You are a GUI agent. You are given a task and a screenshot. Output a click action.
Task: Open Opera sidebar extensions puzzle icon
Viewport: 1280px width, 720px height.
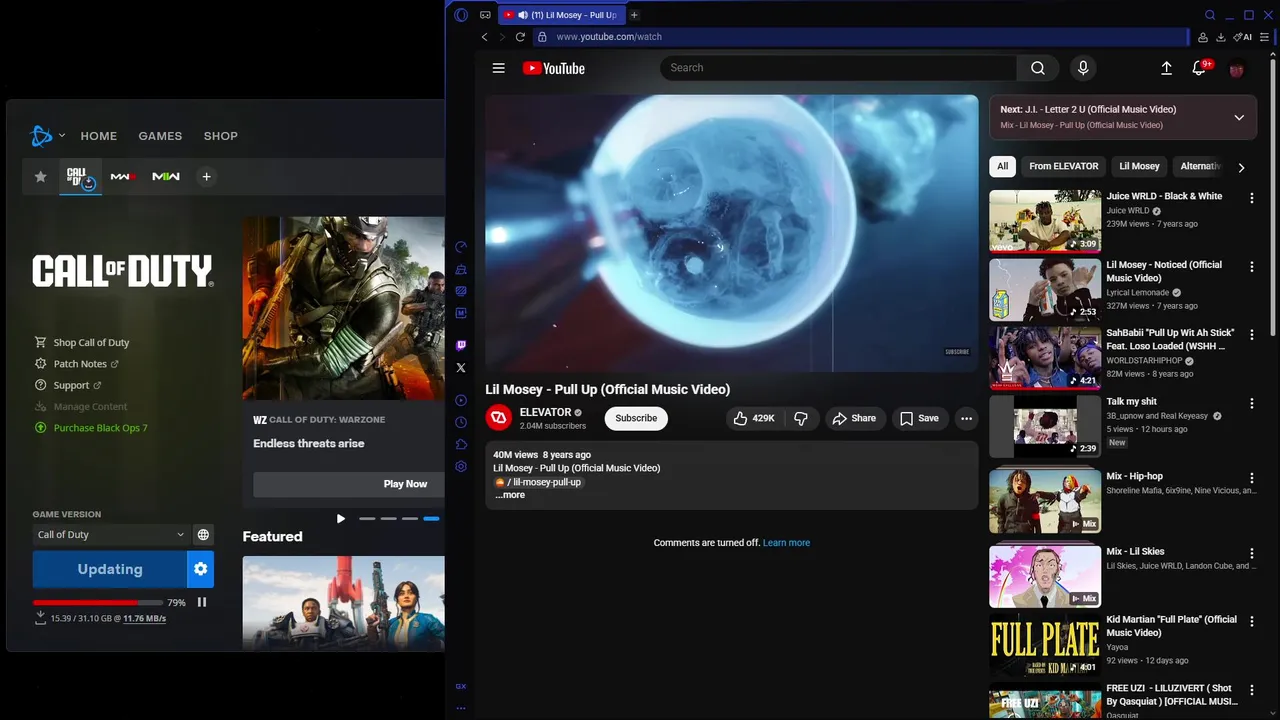[x=461, y=444]
